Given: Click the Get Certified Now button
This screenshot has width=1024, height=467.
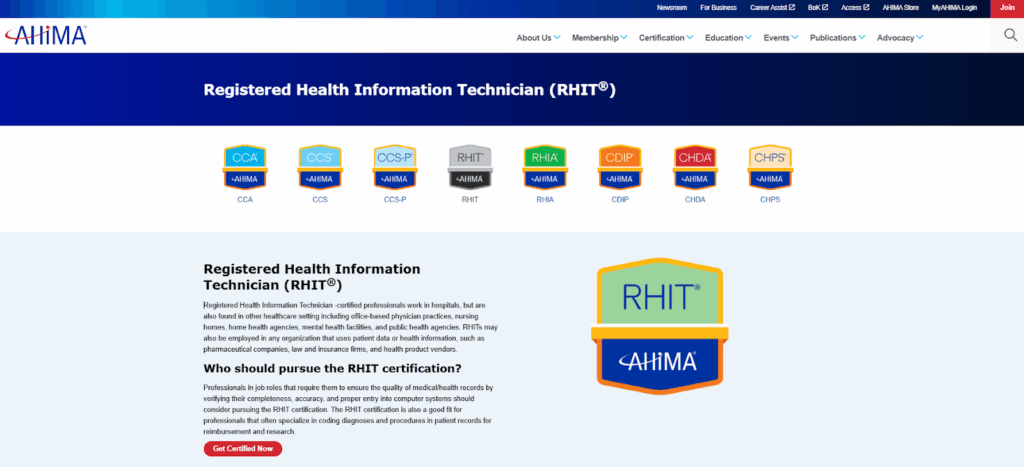Looking at the screenshot, I should pos(243,449).
